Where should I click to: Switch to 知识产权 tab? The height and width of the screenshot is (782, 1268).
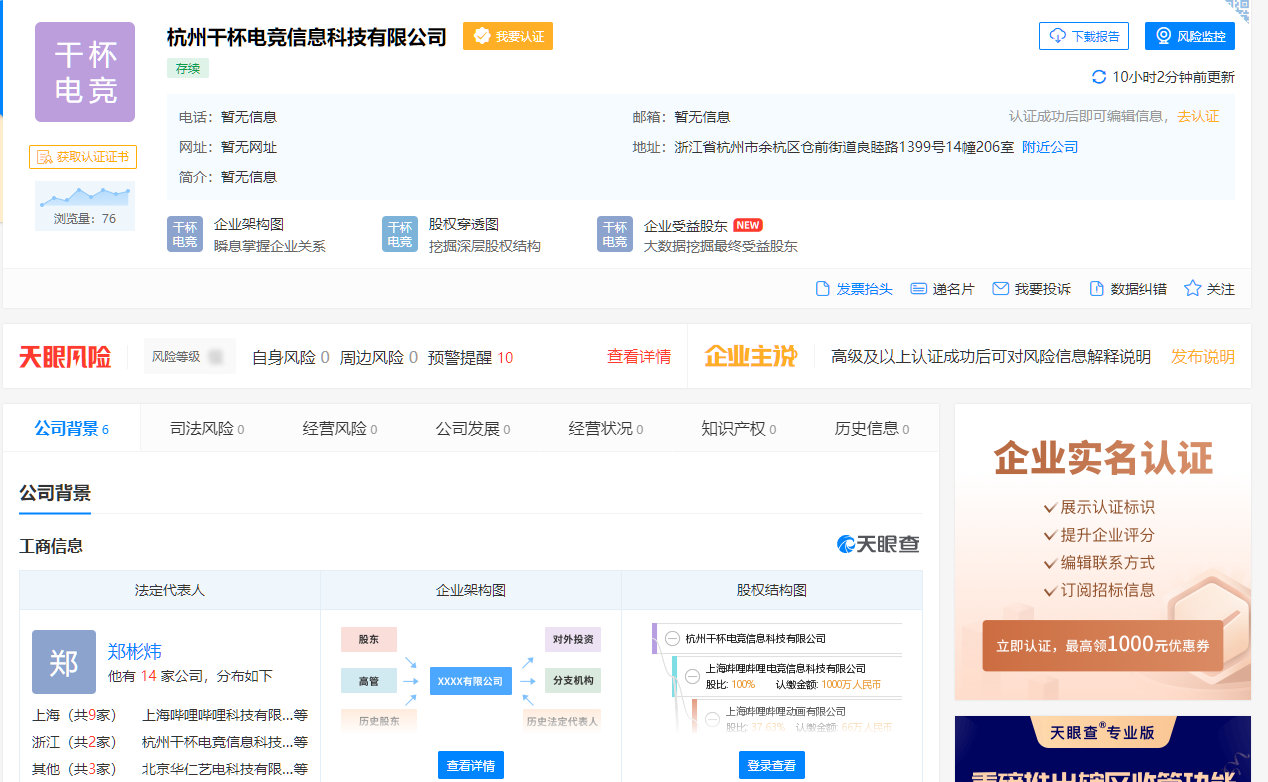tap(739, 429)
